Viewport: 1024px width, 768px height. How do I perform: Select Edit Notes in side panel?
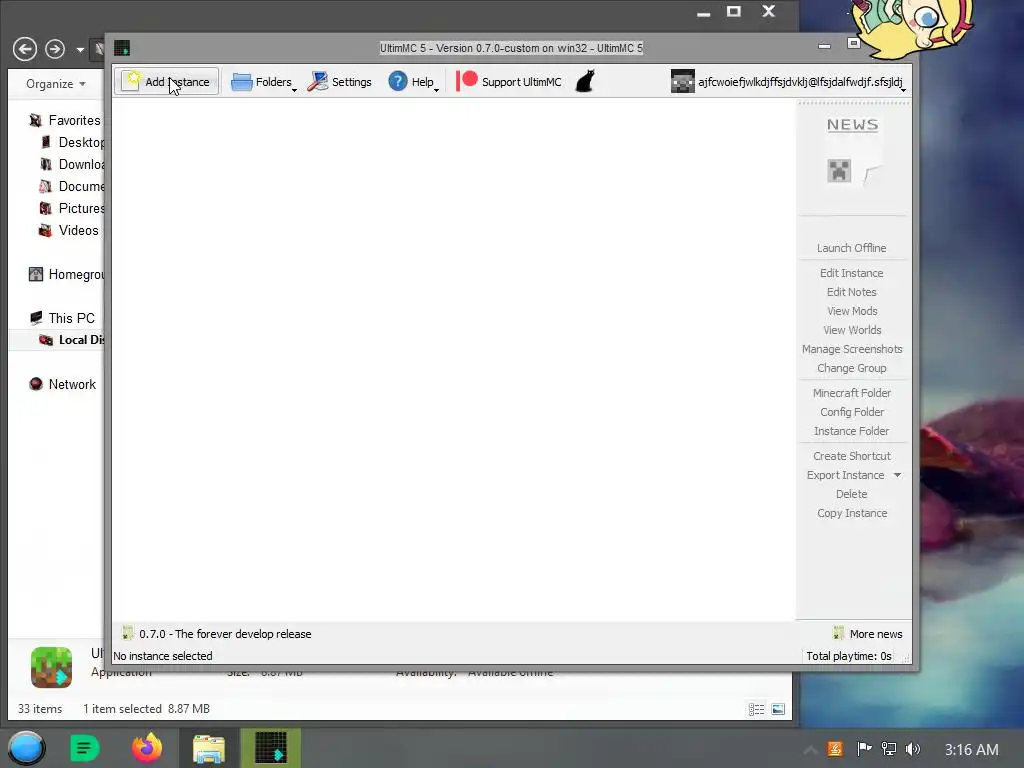coord(851,292)
